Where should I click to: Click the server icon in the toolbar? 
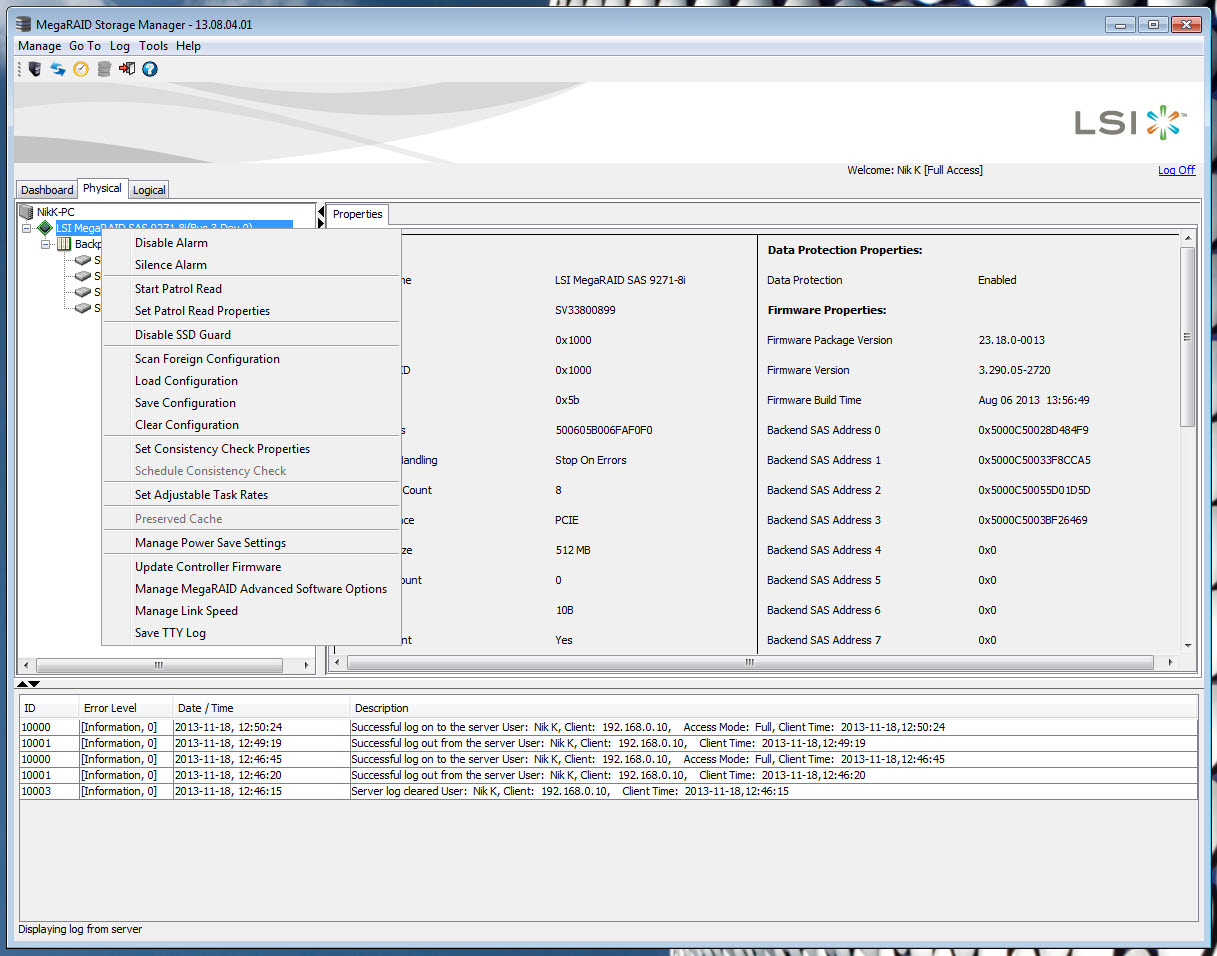click(x=35, y=69)
